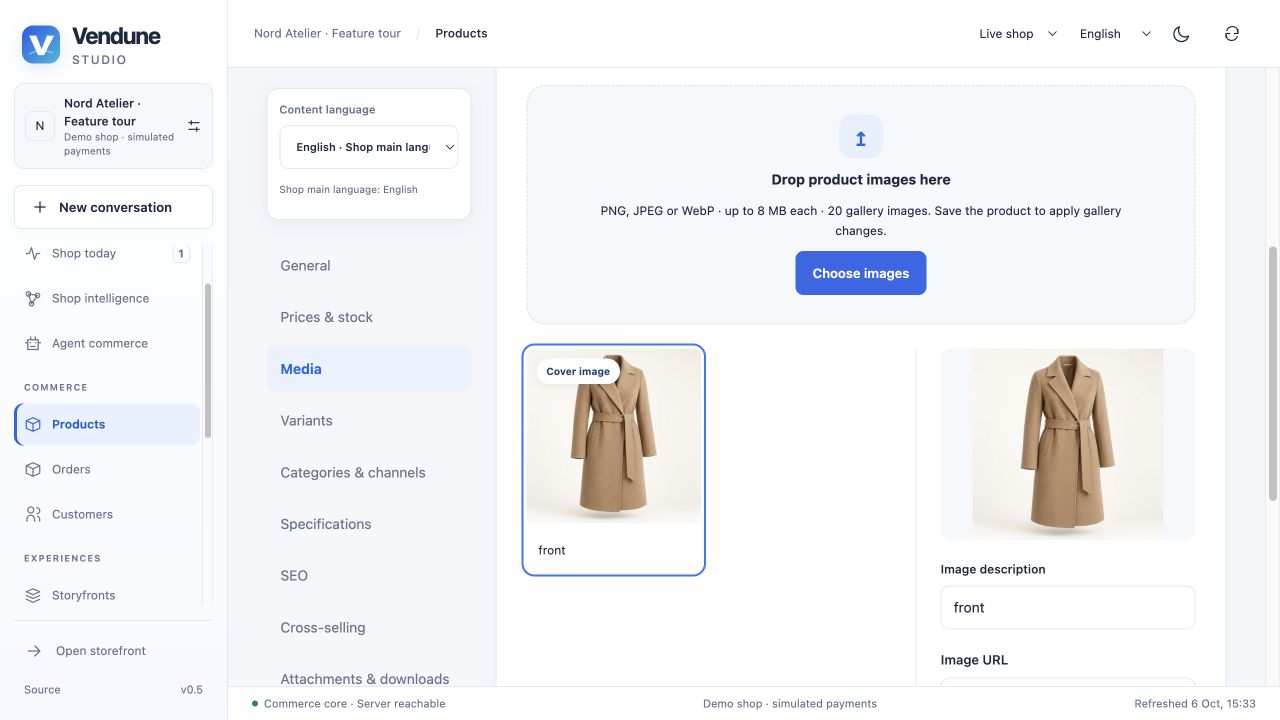Click the Shop today badge showing 1
This screenshot has height=720, width=1280.
(x=181, y=253)
